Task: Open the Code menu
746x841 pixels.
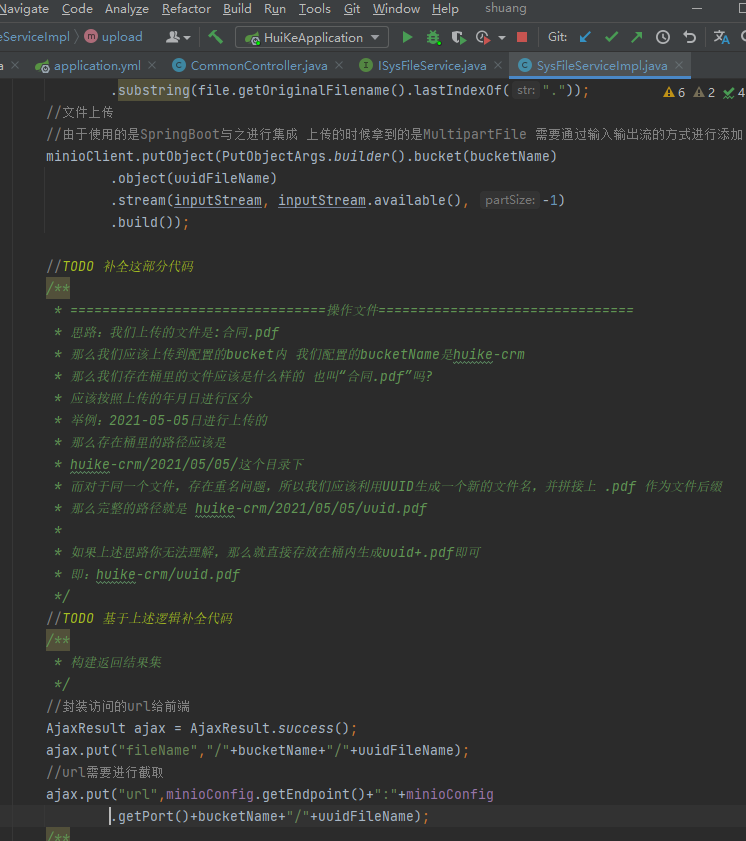Action: pyautogui.click(x=77, y=9)
